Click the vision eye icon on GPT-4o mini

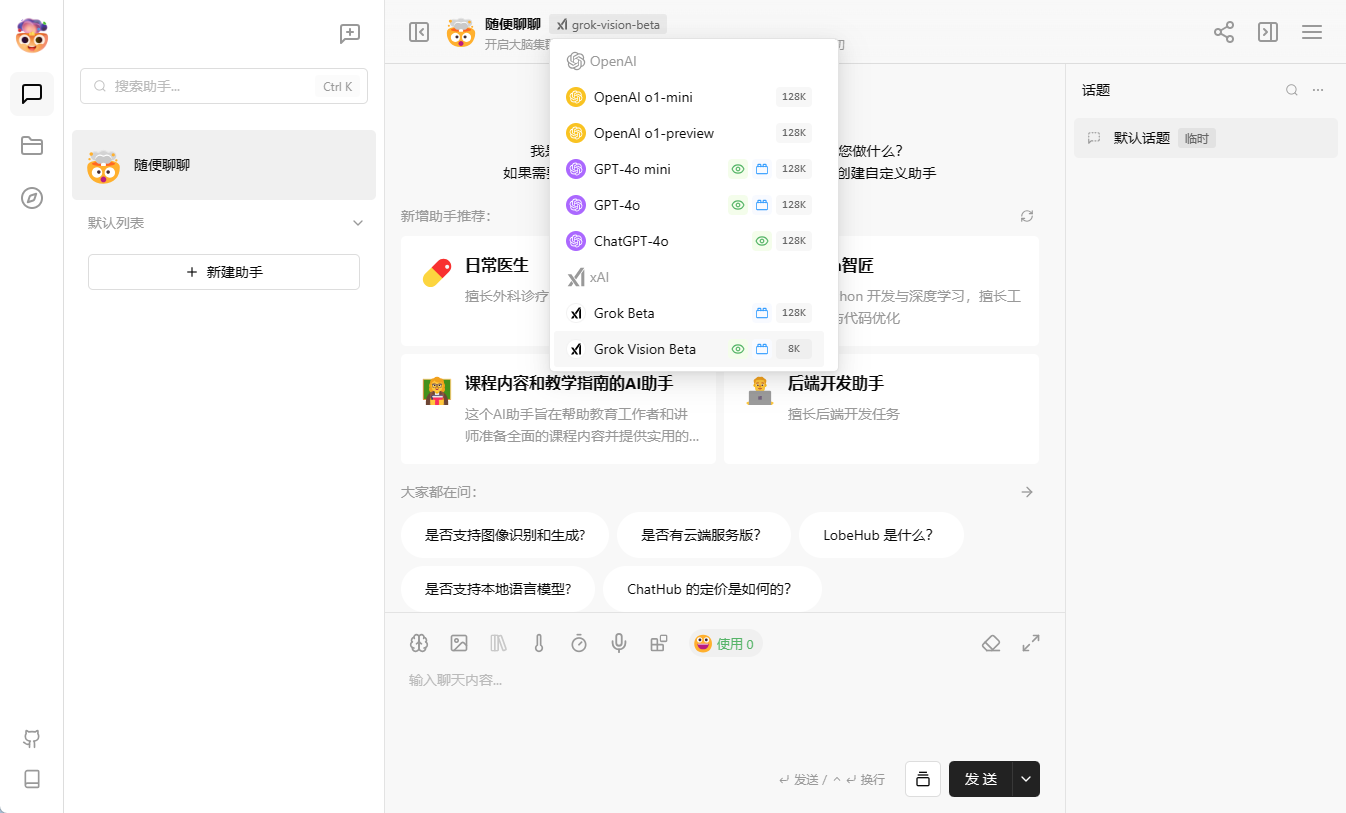pyautogui.click(x=738, y=169)
